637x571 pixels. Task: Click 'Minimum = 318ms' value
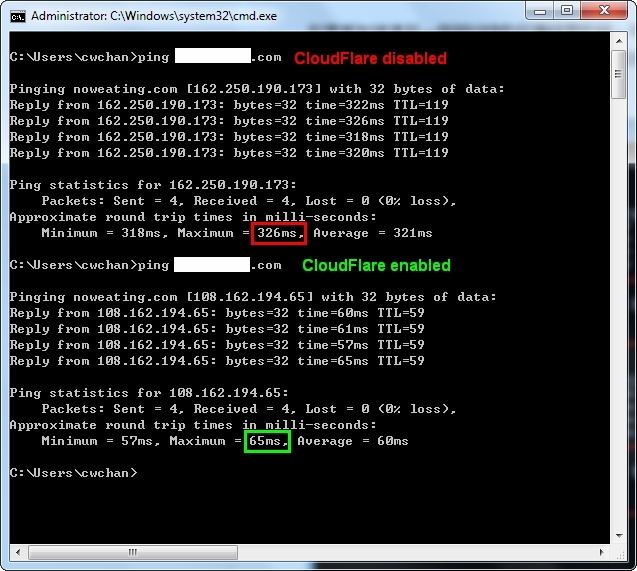coord(104,233)
